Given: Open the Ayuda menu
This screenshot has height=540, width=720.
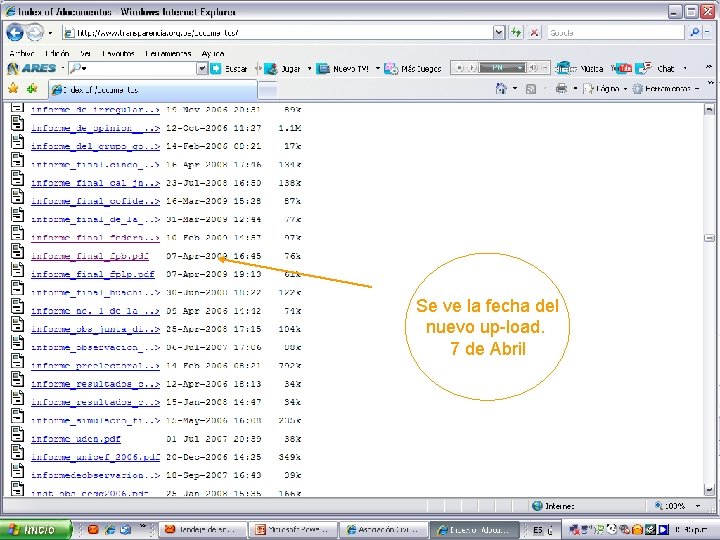Looking at the screenshot, I should pyautogui.click(x=212, y=52).
